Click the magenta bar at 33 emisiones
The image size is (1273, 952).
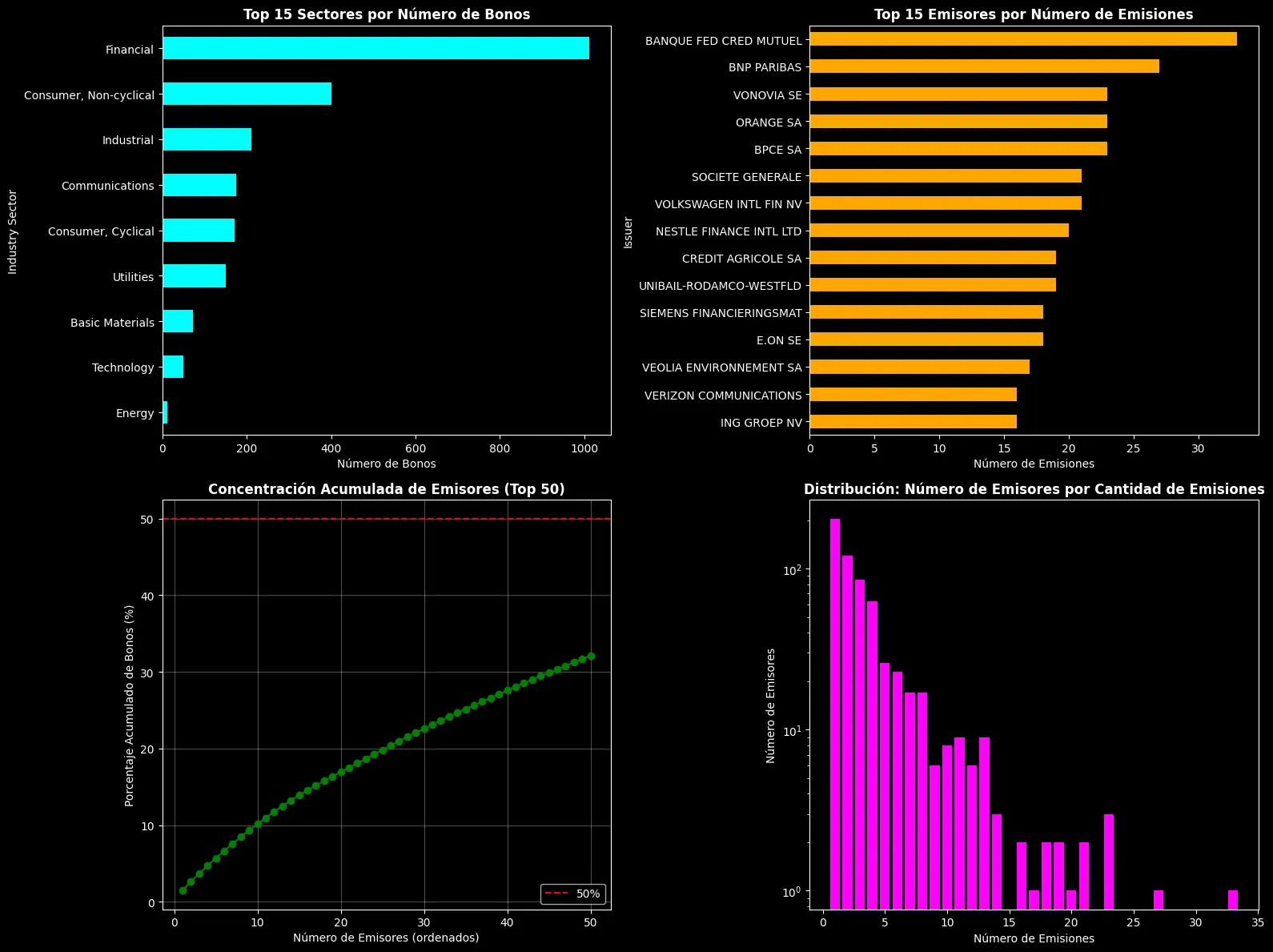coord(1233,900)
